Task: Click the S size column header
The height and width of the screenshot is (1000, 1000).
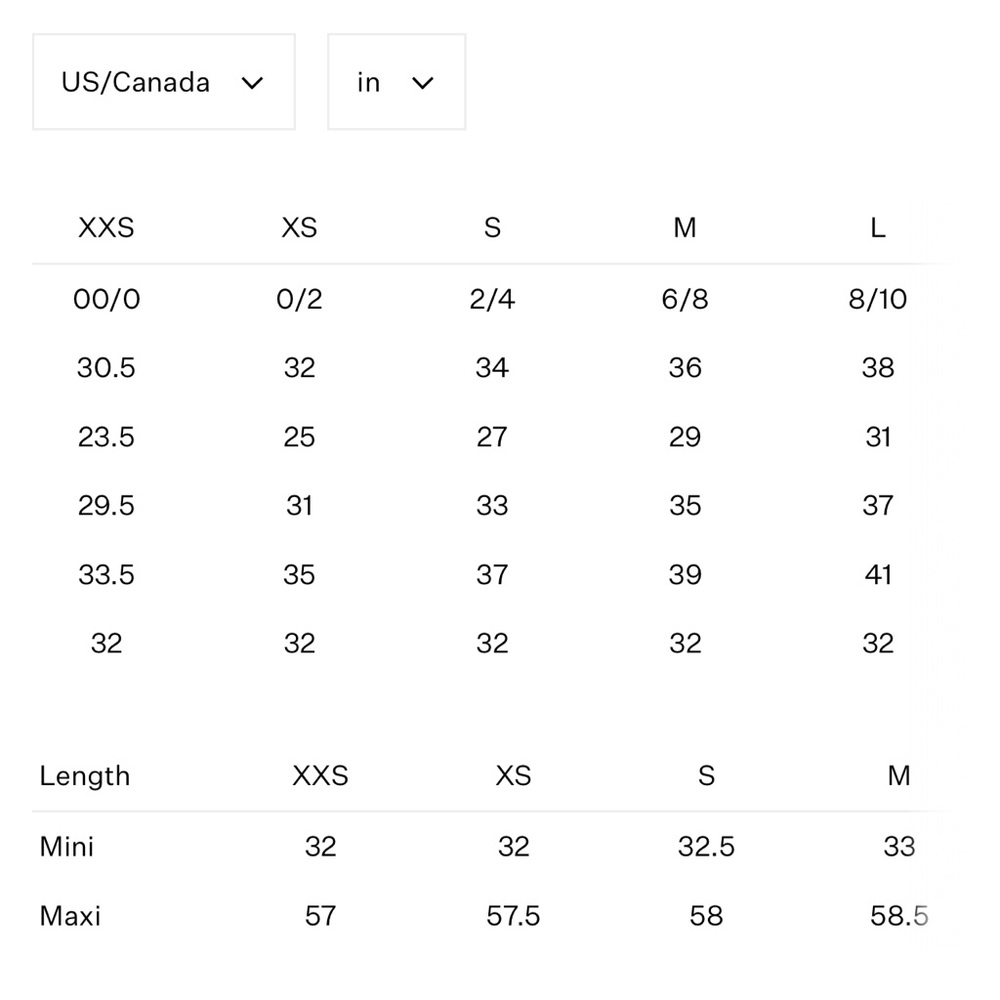Action: [492, 228]
